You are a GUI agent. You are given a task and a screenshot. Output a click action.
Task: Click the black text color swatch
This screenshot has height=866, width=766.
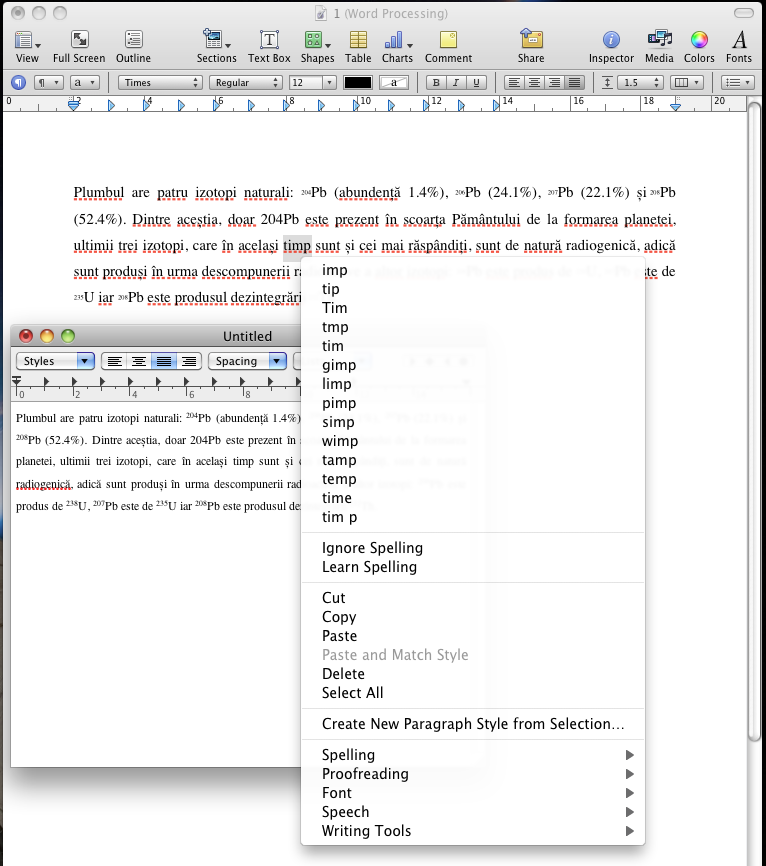[358, 83]
